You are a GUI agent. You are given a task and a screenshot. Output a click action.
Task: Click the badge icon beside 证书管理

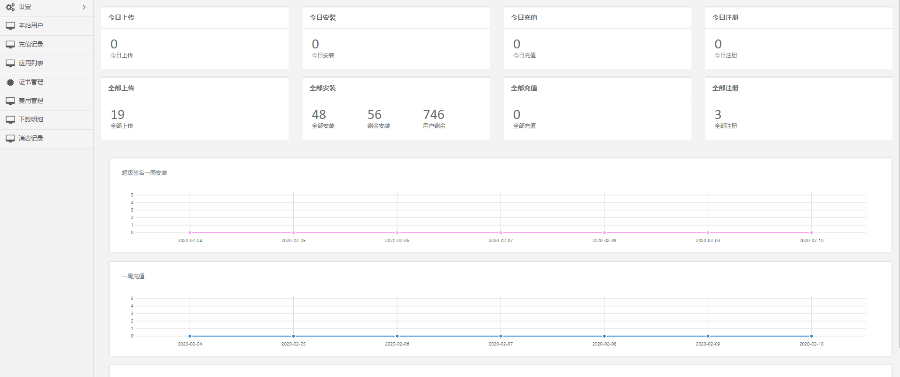(x=10, y=82)
